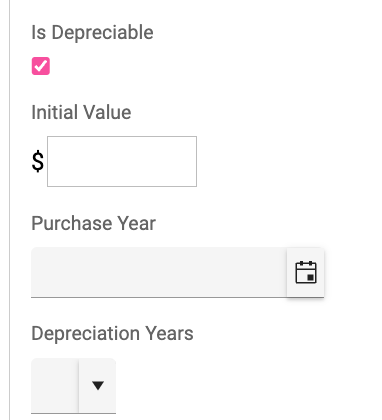The height and width of the screenshot is (420, 382).
Task: Click the Is Depreciable label
Action: (92, 33)
